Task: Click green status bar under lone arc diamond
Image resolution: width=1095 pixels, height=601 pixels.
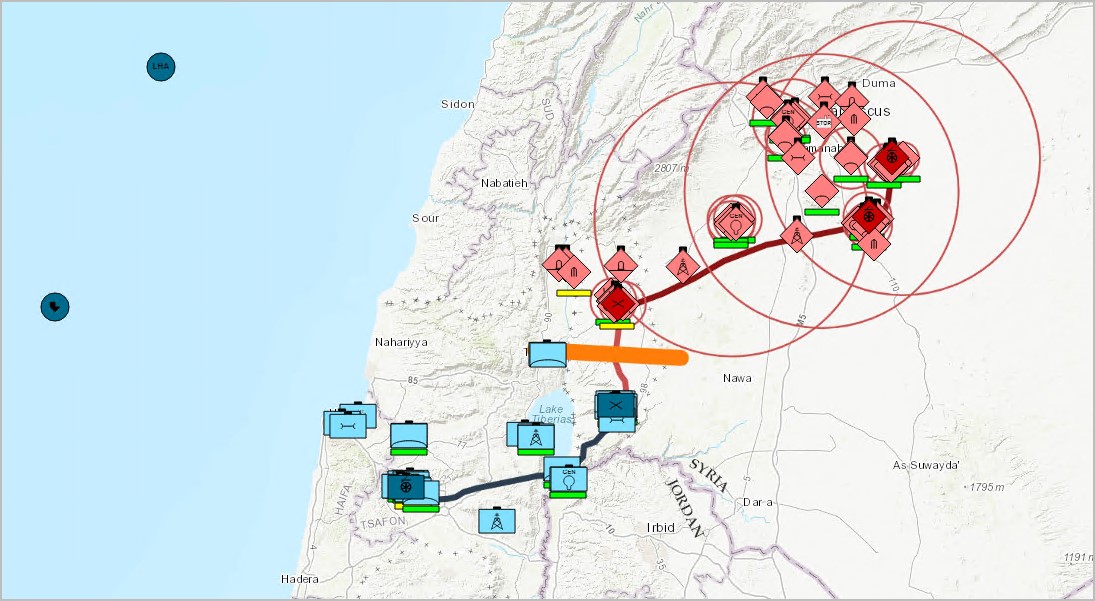Action: [822, 212]
